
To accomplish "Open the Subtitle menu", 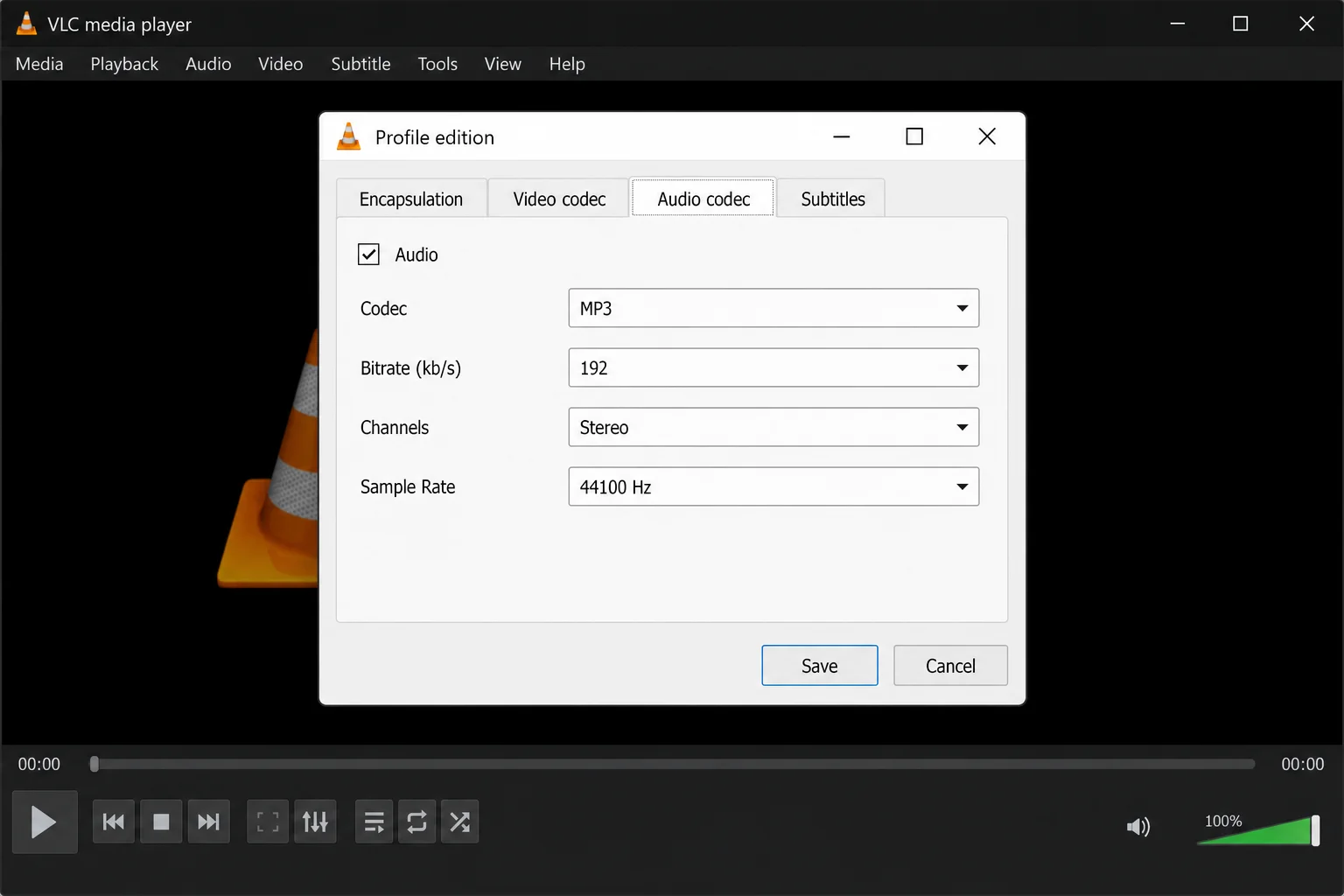I will [360, 64].
